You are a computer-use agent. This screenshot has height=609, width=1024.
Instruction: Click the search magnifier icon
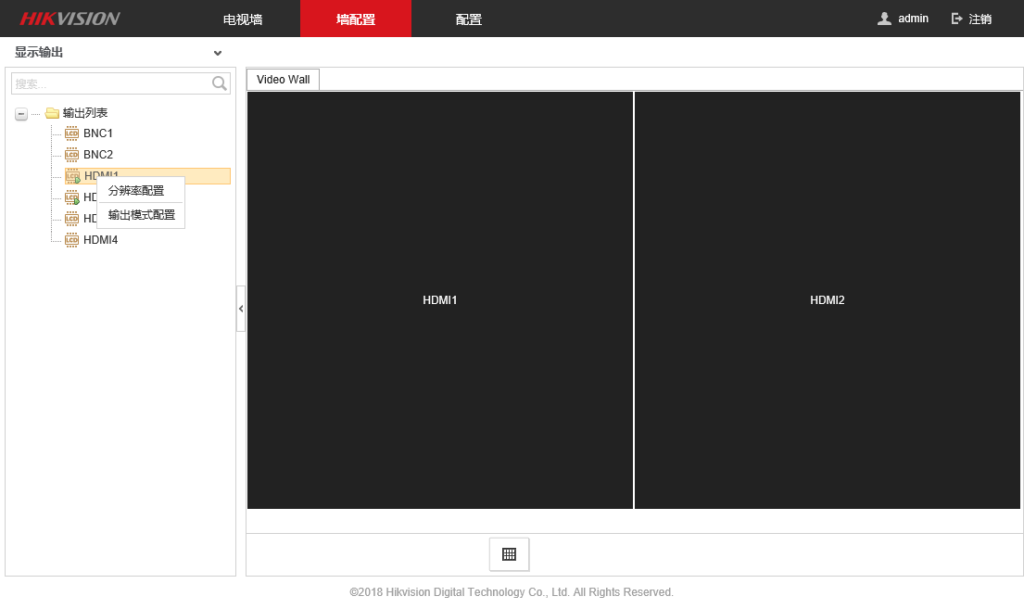click(220, 84)
